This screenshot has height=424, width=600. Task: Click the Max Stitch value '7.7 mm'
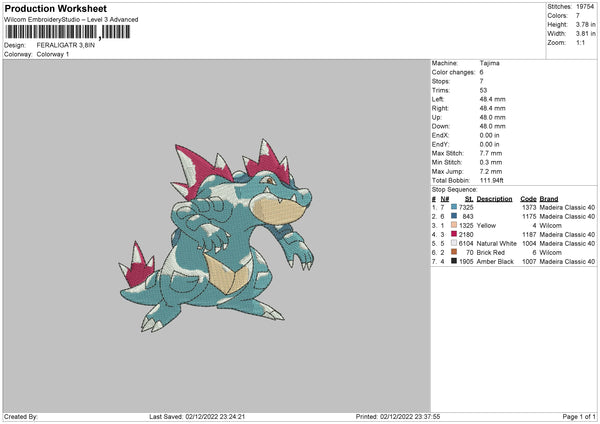pos(491,153)
